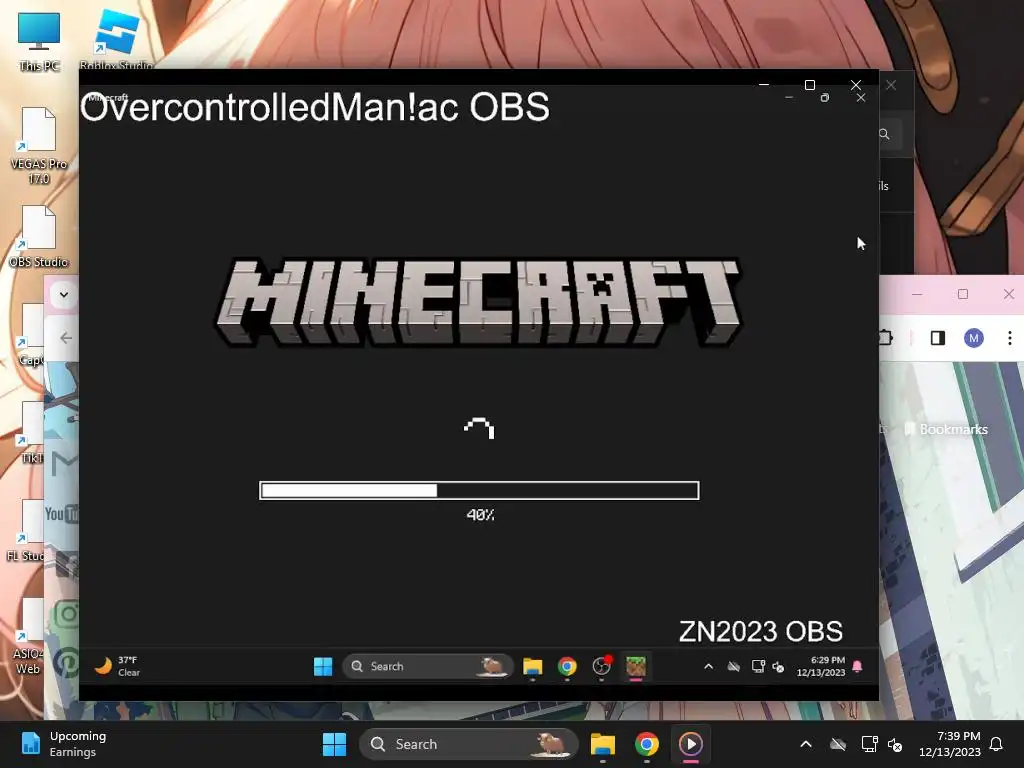Click the Minecraft logo in the video

[x=479, y=302]
